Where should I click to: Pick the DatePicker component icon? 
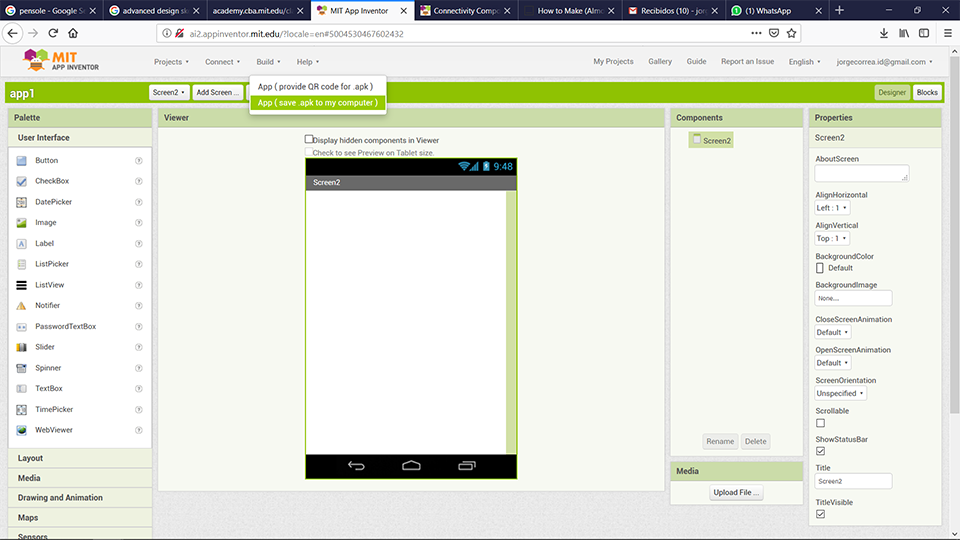point(21,202)
